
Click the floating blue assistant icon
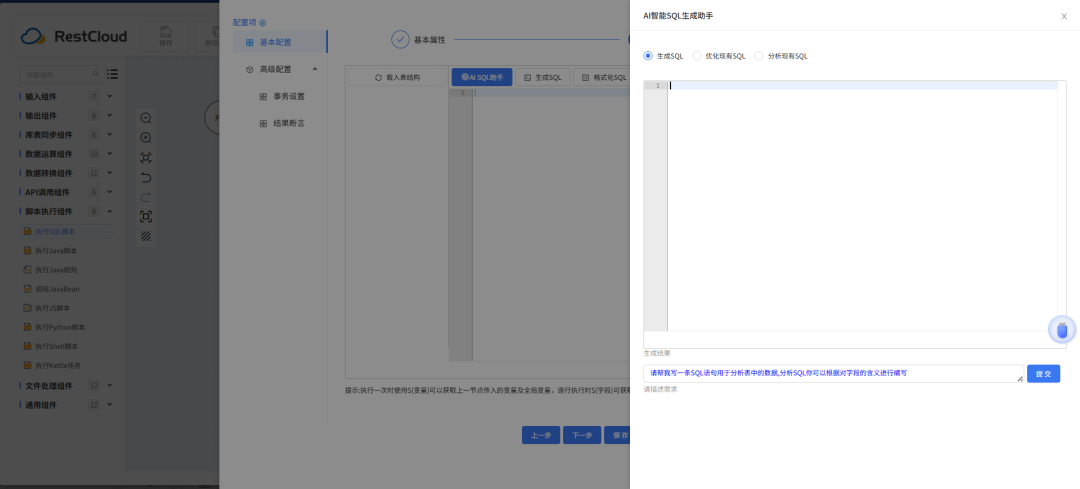pos(1062,330)
